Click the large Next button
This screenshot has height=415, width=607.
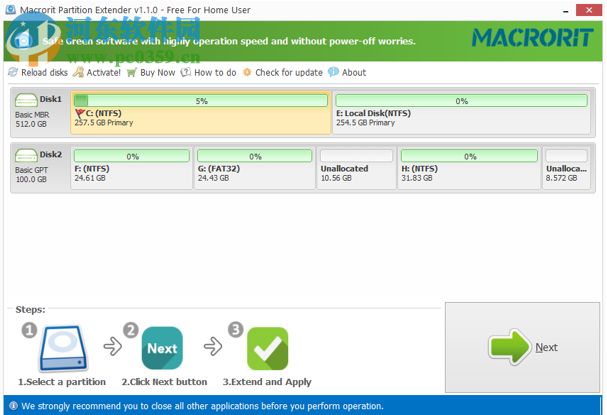(522, 347)
